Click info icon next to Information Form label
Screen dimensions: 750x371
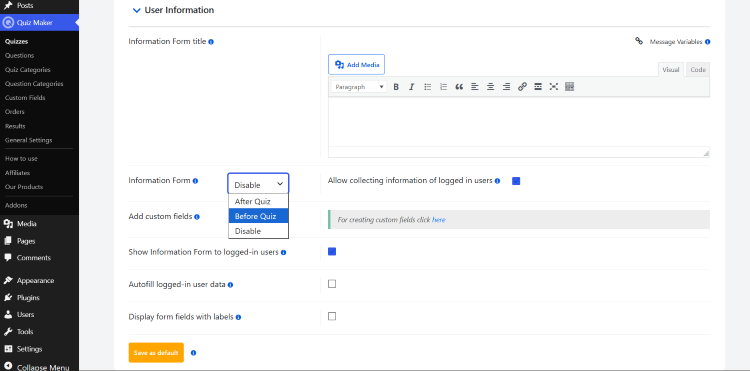195,181
